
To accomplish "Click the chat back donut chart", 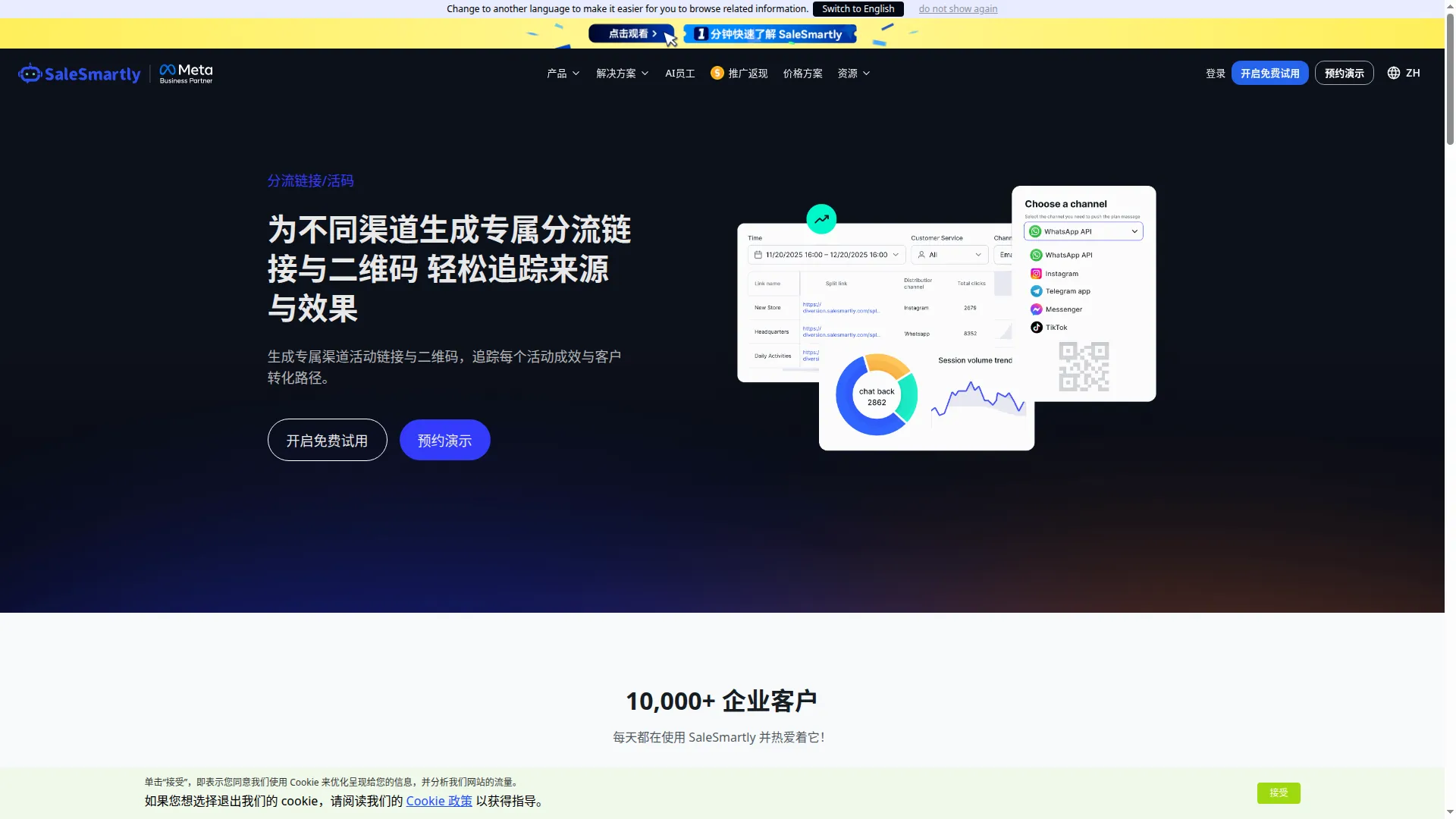I will pos(877,395).
